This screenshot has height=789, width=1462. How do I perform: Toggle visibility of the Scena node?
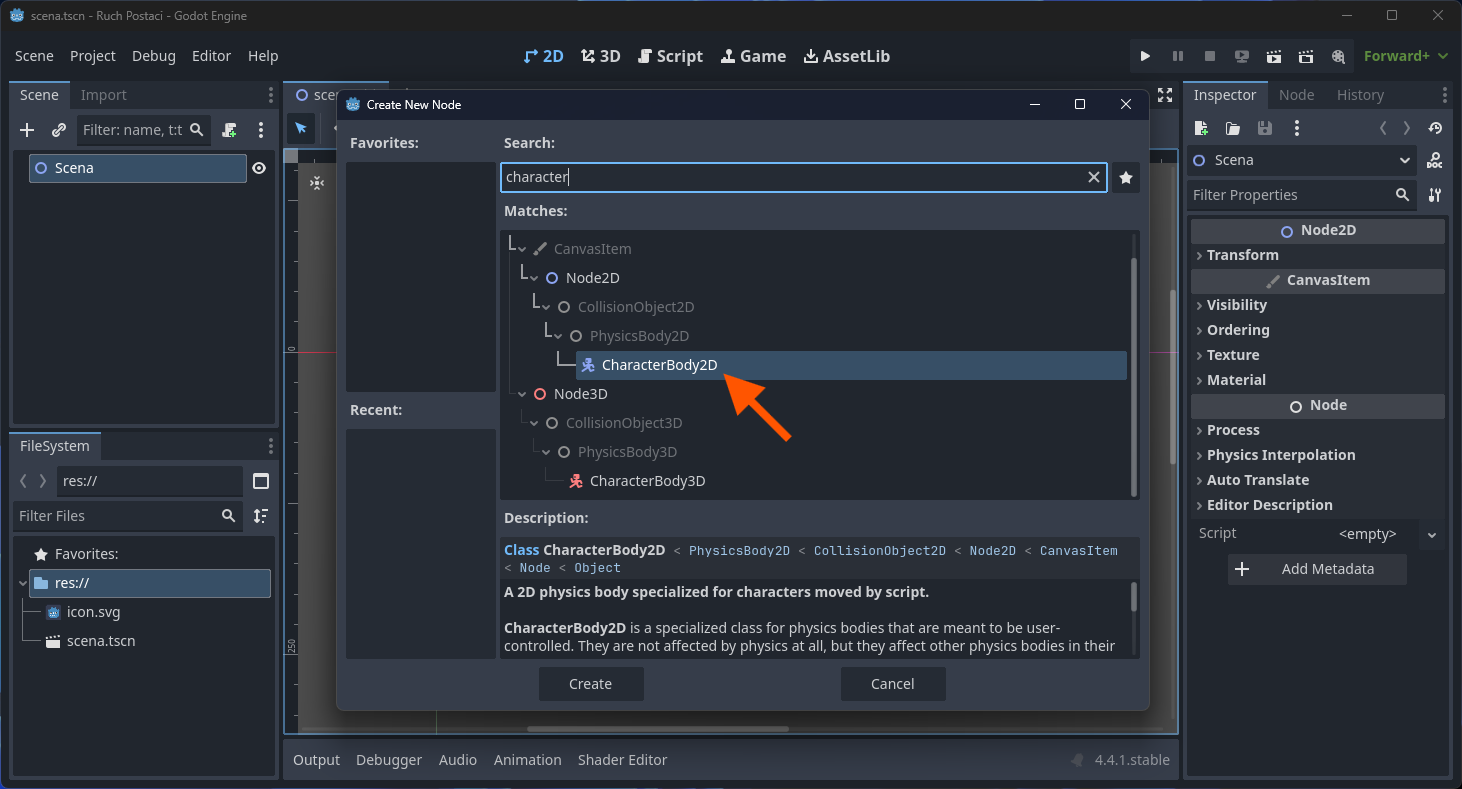coord(259,168)
